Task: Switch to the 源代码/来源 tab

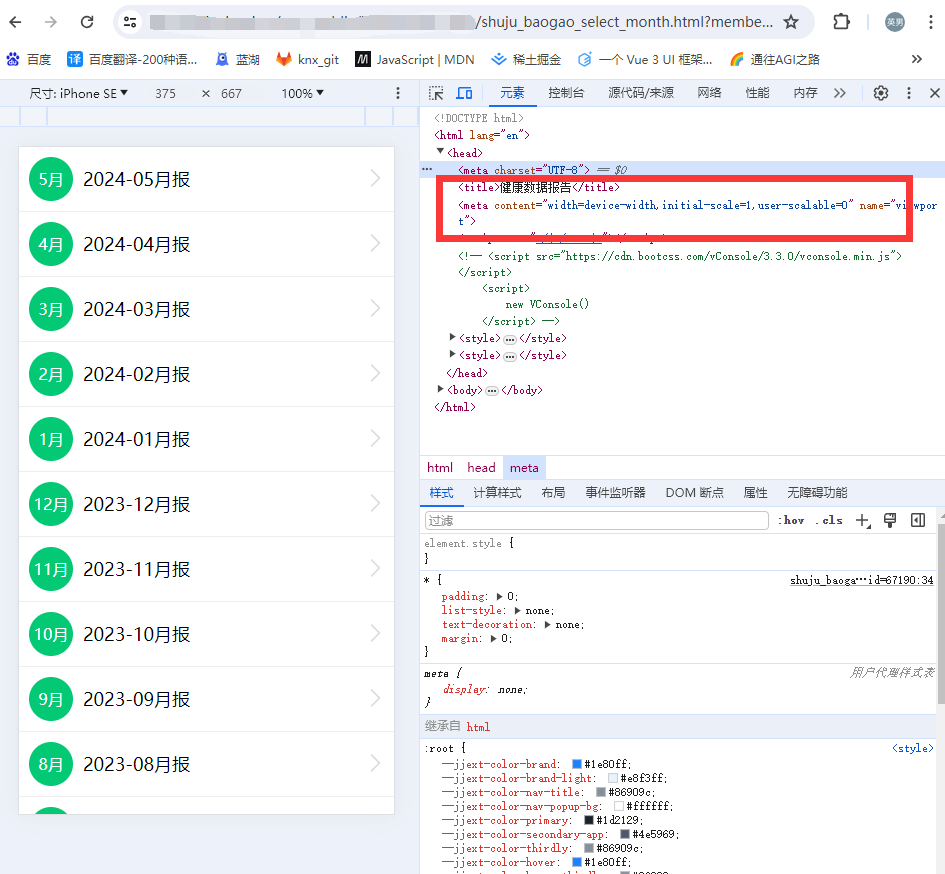Action: (641, 93)
